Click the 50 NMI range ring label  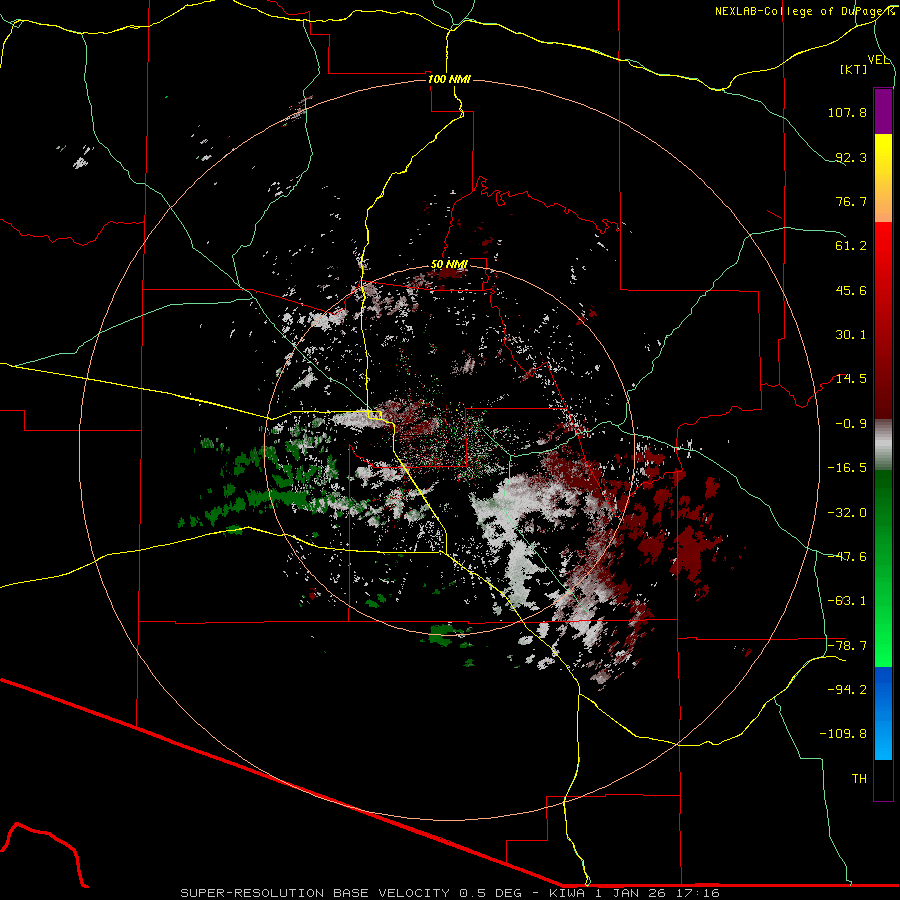pyautogui.click(x=449, y=264)
